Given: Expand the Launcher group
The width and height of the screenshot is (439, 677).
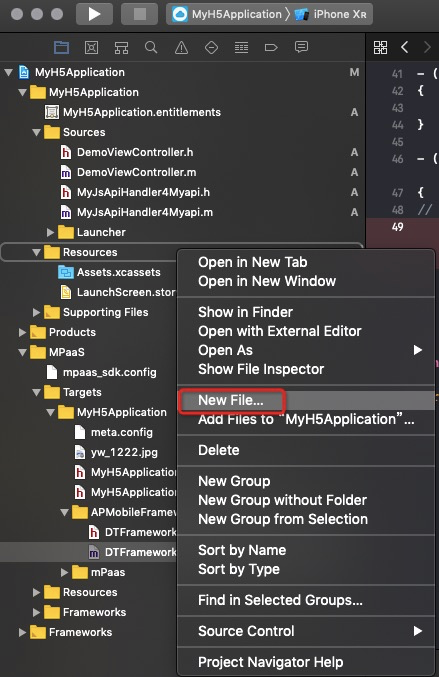Looking at the screenshot, I should 50,232.
